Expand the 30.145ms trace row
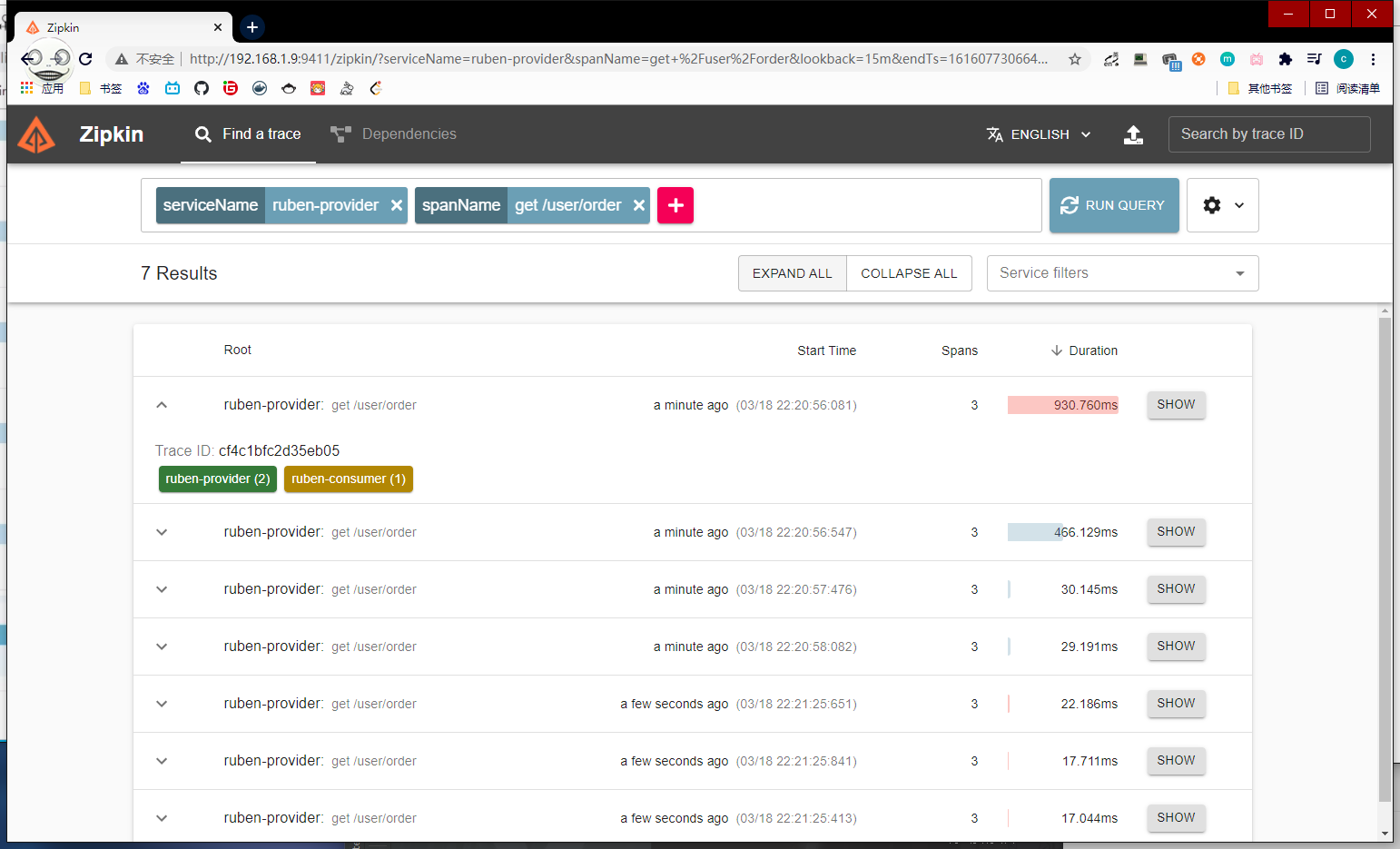 [x=162, y=589]
